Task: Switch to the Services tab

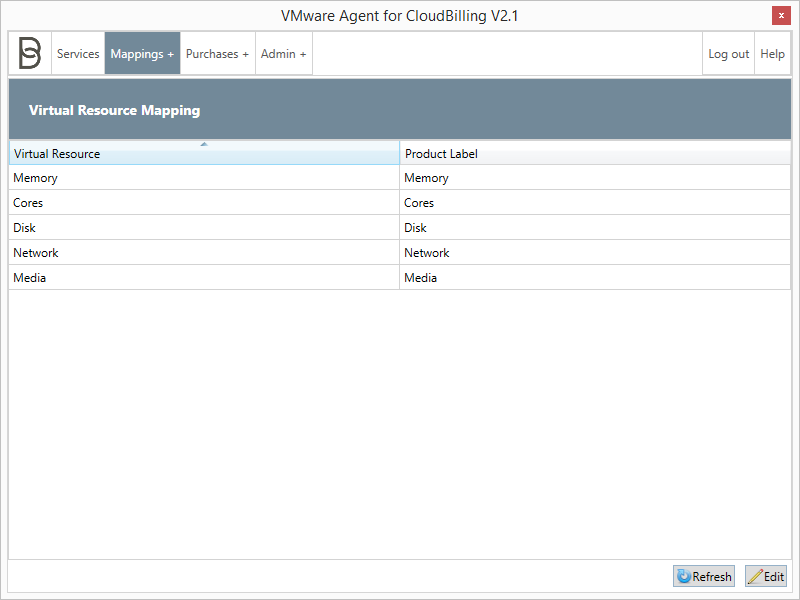Action: point(78,53)
